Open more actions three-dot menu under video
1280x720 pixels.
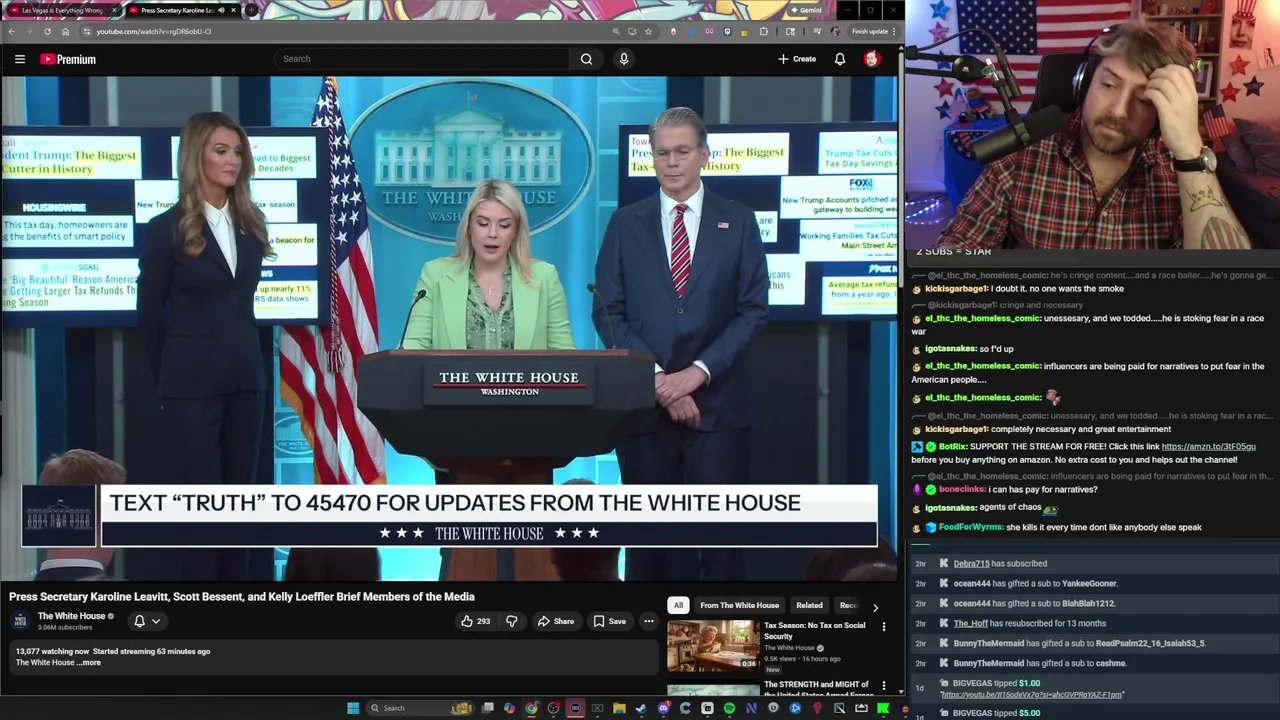(649, 621)
